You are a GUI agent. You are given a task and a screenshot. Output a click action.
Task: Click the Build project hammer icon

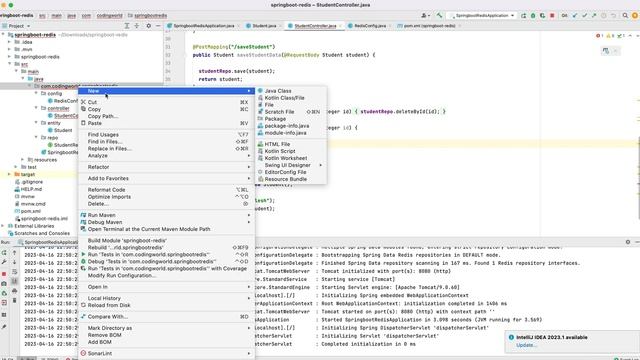[x=439, y=16]
